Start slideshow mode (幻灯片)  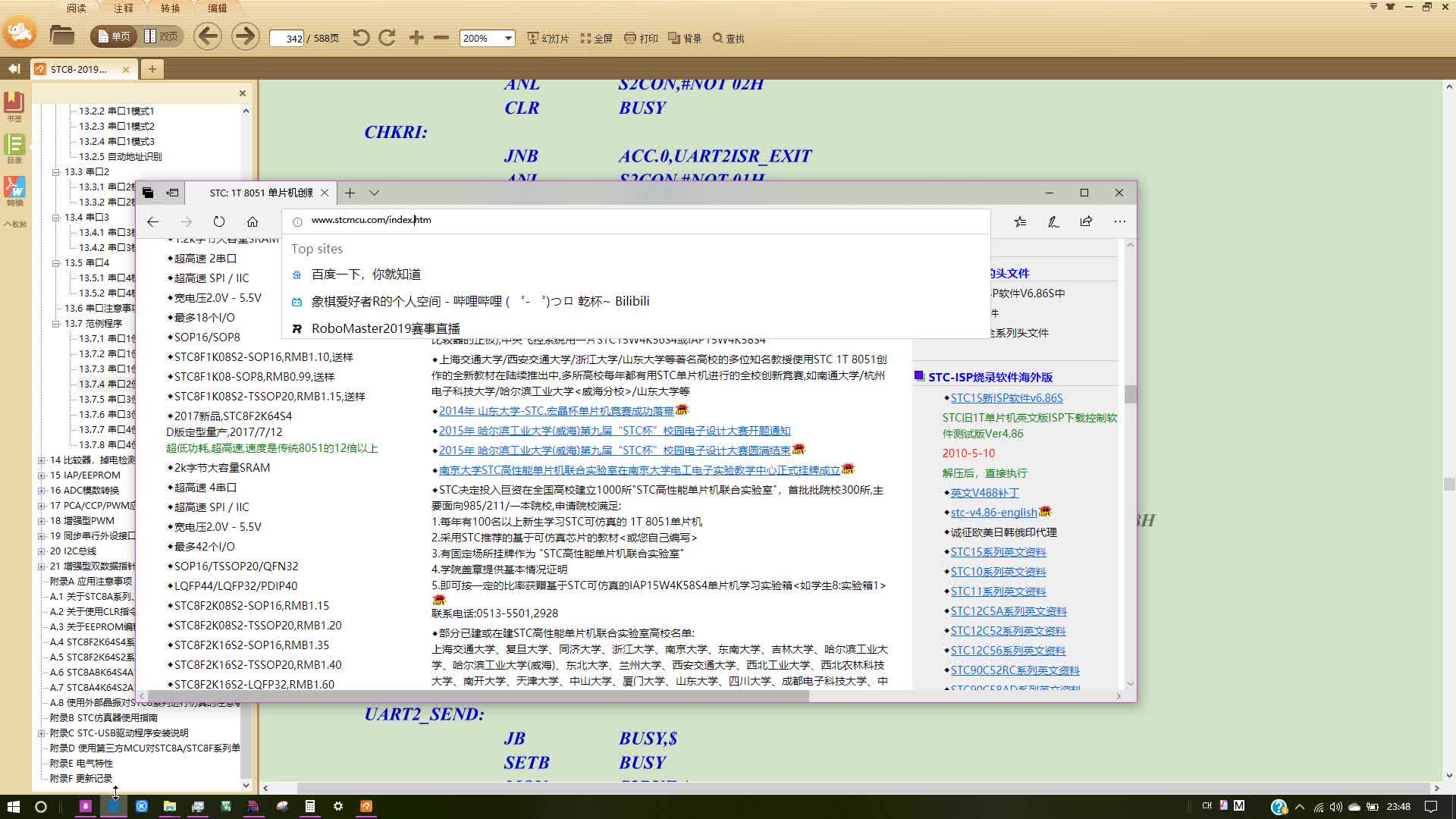click(548, 38)
